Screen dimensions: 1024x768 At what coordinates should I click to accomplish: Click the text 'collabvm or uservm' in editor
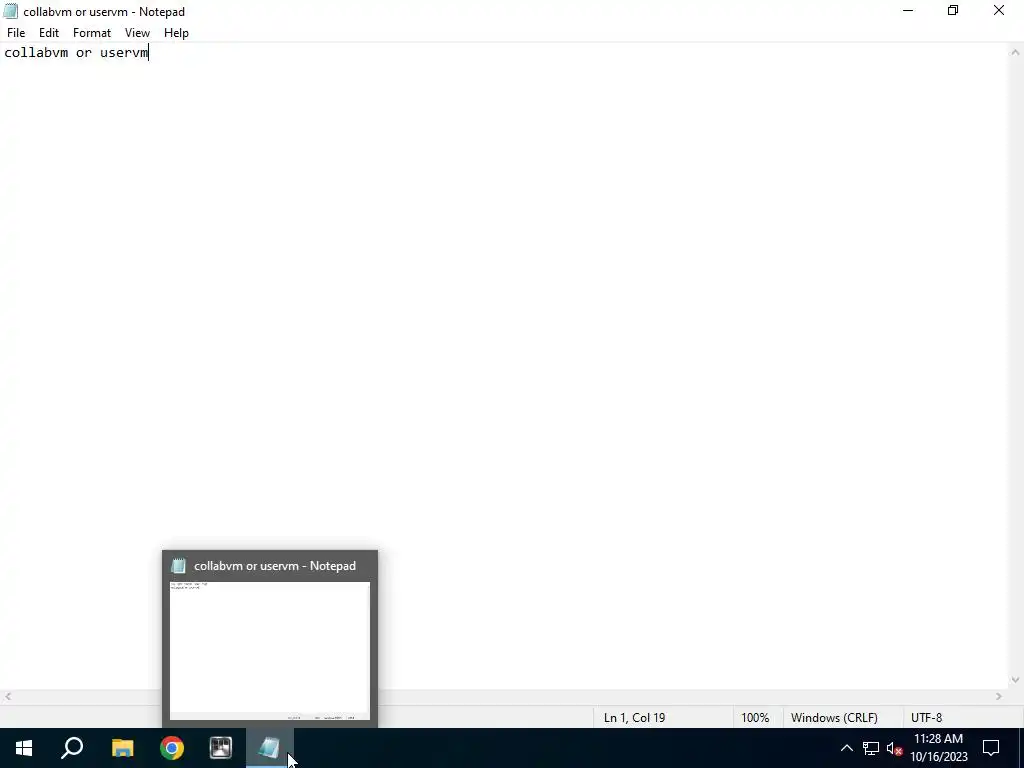coord(76,53)
